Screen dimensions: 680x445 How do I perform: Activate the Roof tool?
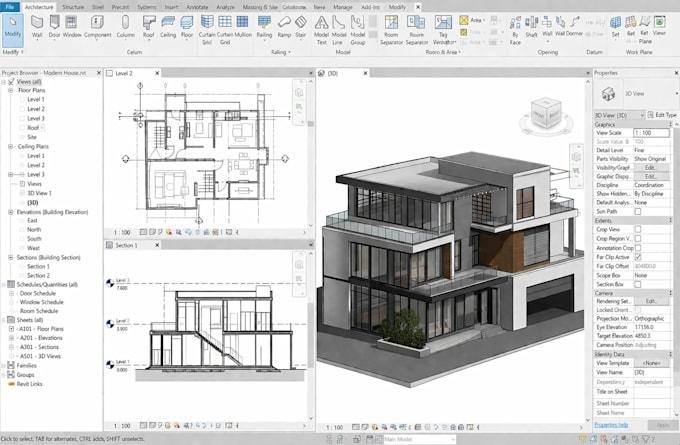pyautogui.click(x=149, y=27)
